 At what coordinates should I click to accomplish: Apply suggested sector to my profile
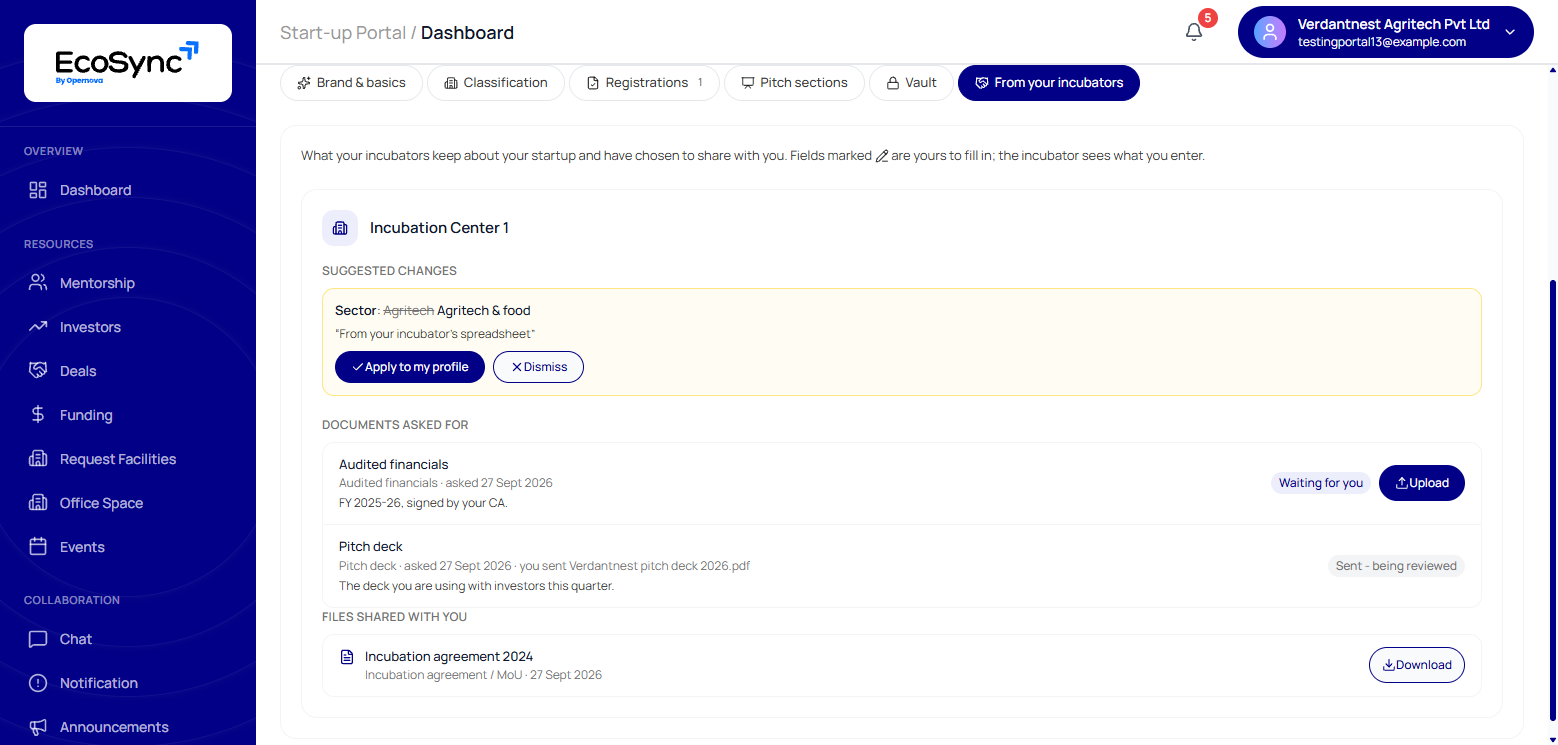coord(410,367)
